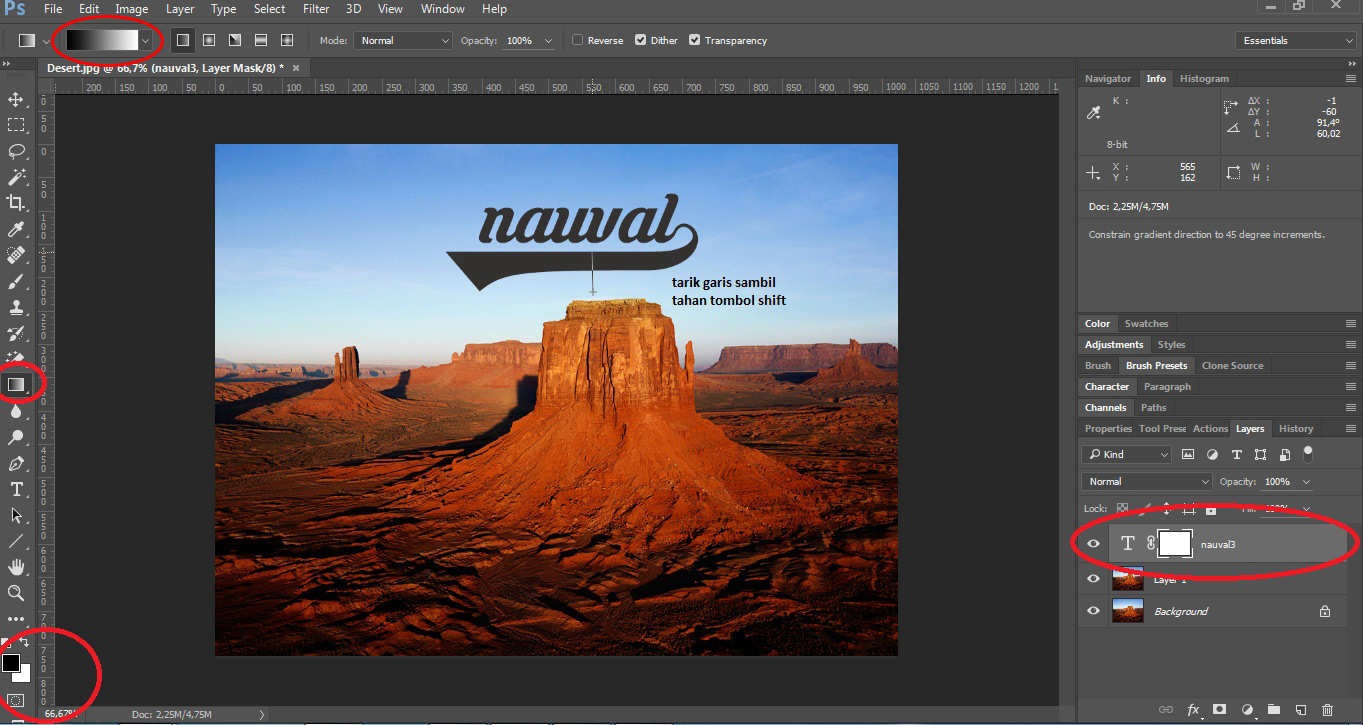Screen dimensions: 1363x725
Task: Delete layer using the trash icon
Action: (1328, 710)
